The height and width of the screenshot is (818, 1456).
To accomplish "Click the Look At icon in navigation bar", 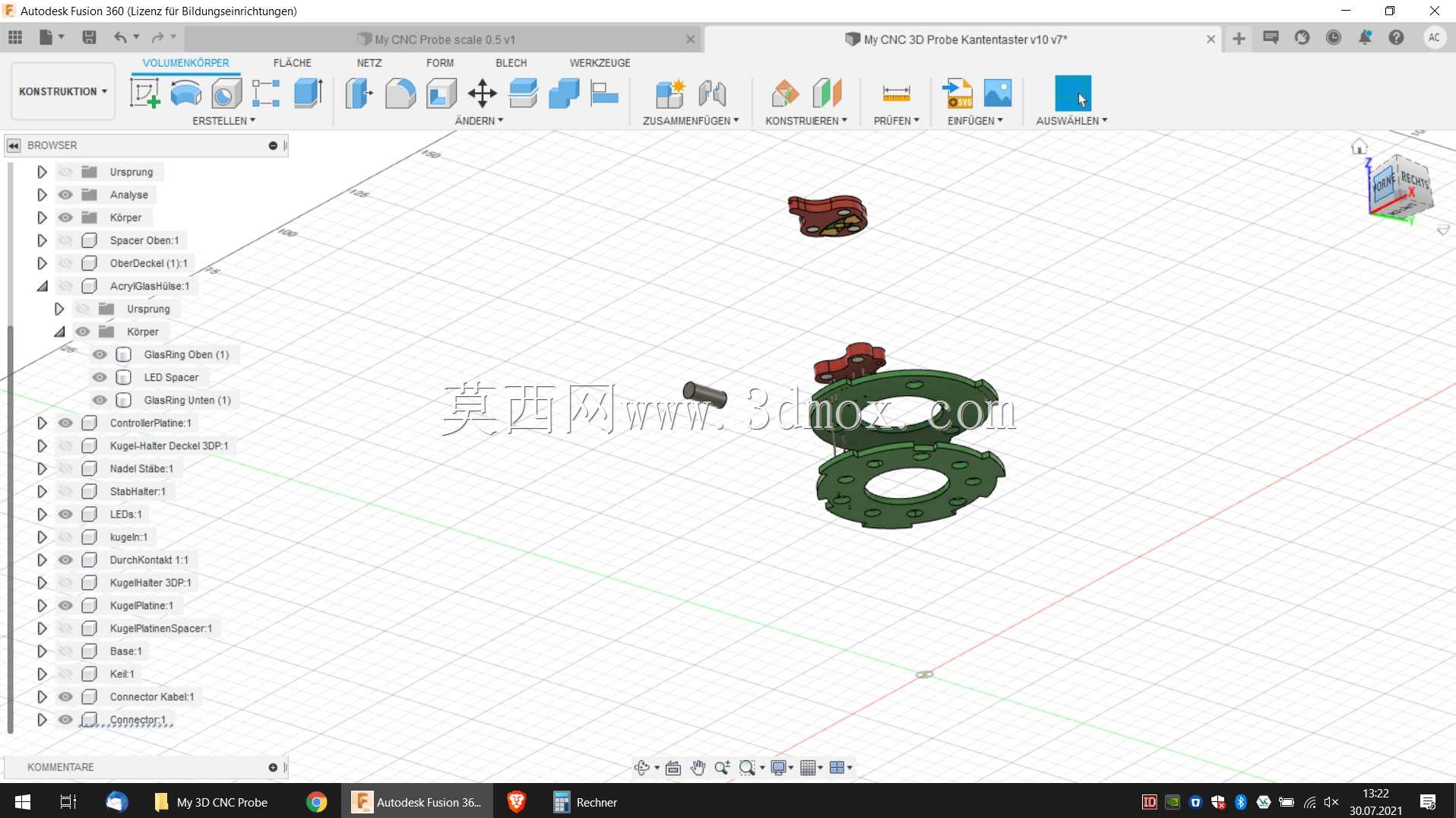I will click(x=673, y=768).
